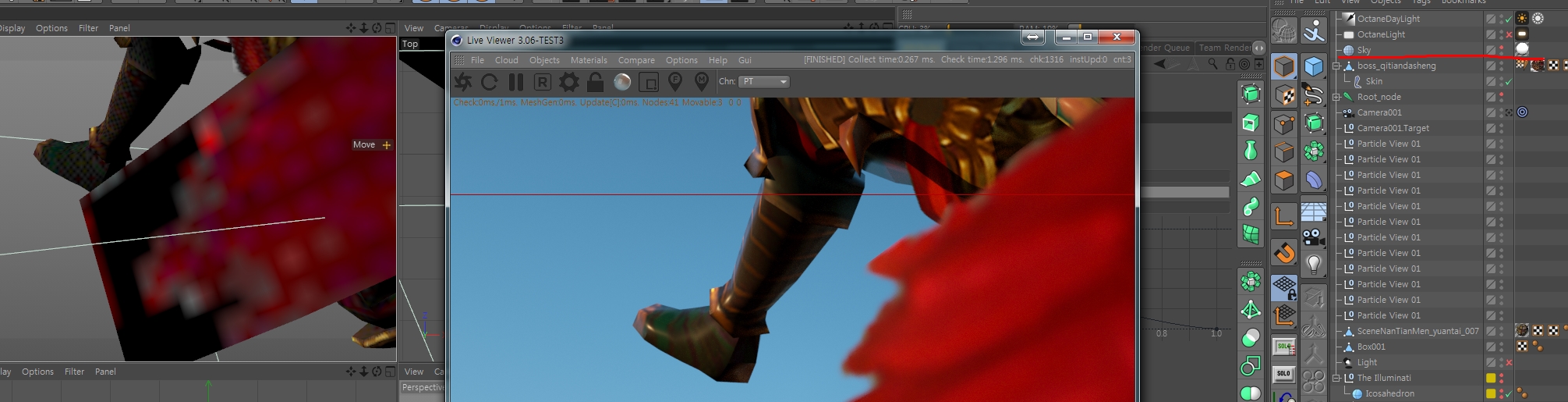Add a camera using the camera icon
This screenshot has height=402, width=1568.
coord(1314,237)
